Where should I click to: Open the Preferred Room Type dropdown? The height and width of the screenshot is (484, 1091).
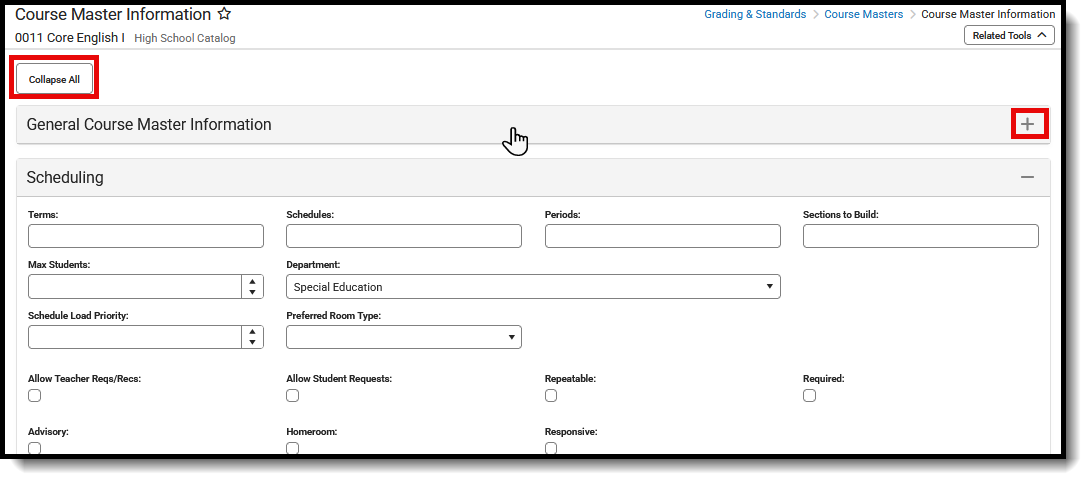click(x=404, y=337)
